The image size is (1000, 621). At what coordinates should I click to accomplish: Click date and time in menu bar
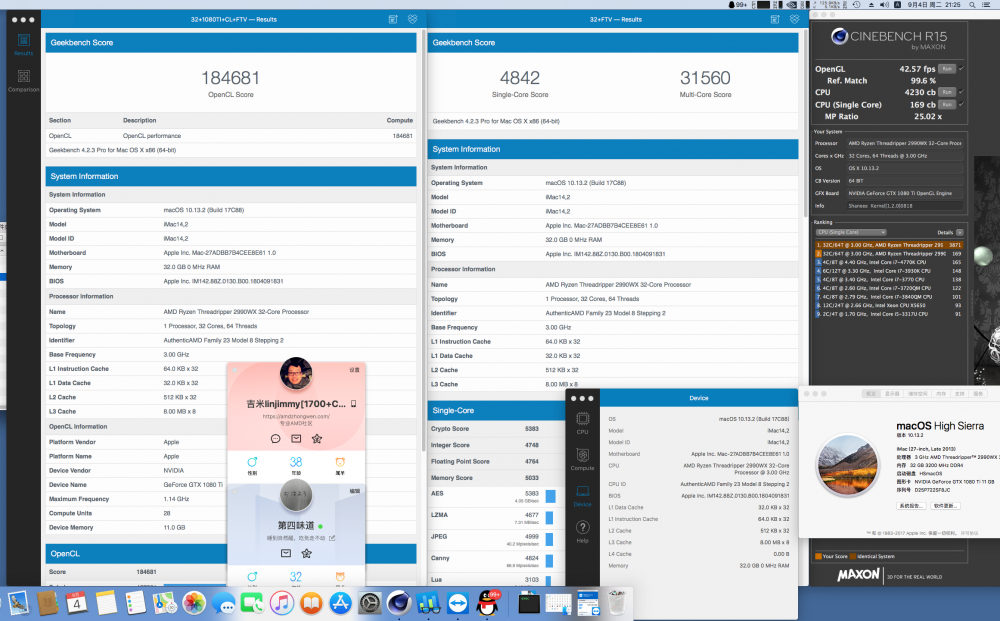click(934, 4)
